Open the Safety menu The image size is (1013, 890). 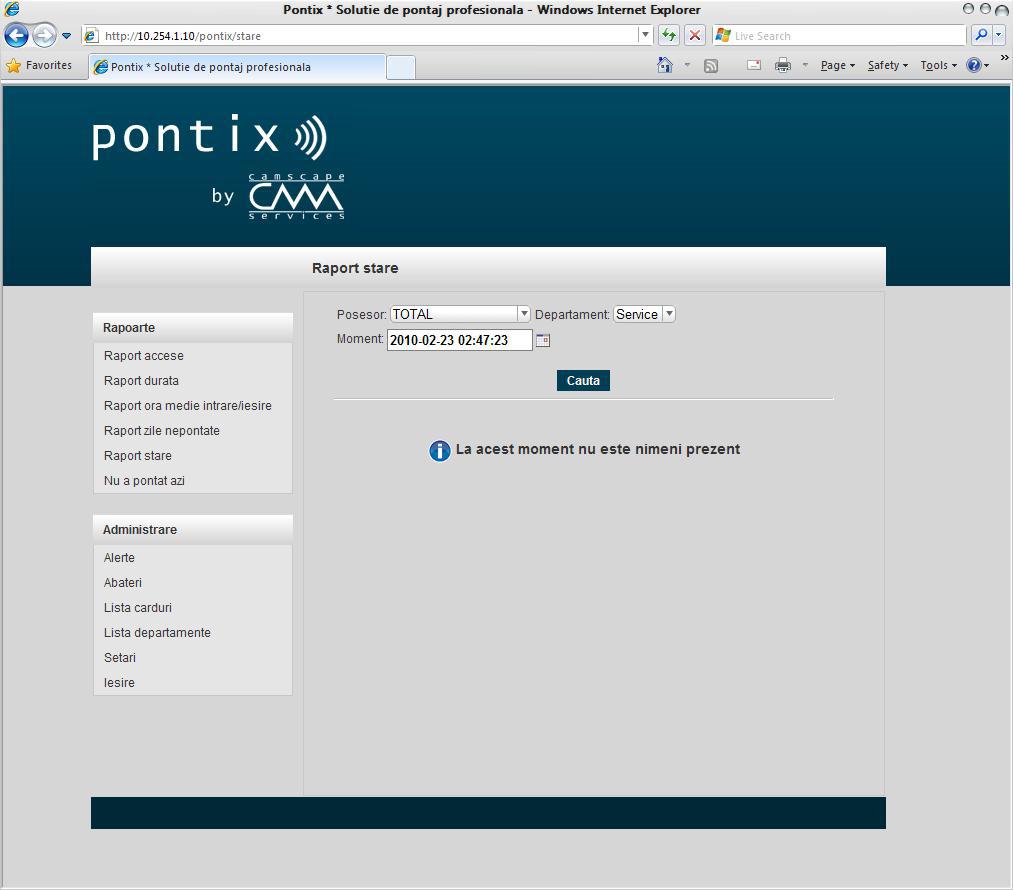(888, 65)
